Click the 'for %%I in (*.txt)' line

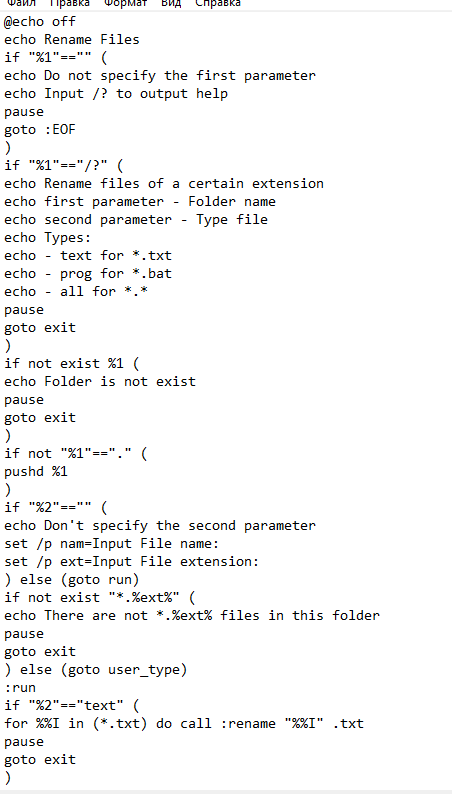(184, 724)
